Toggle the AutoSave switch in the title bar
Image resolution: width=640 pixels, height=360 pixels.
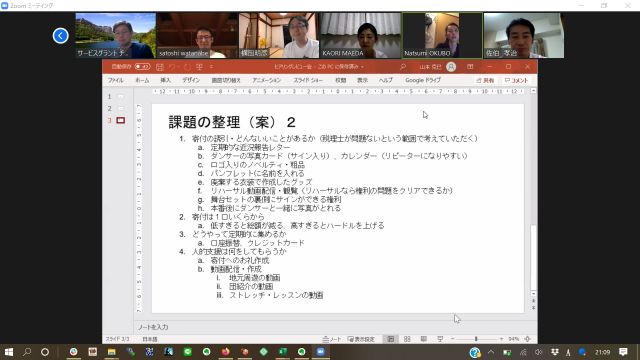pos(142,67)
